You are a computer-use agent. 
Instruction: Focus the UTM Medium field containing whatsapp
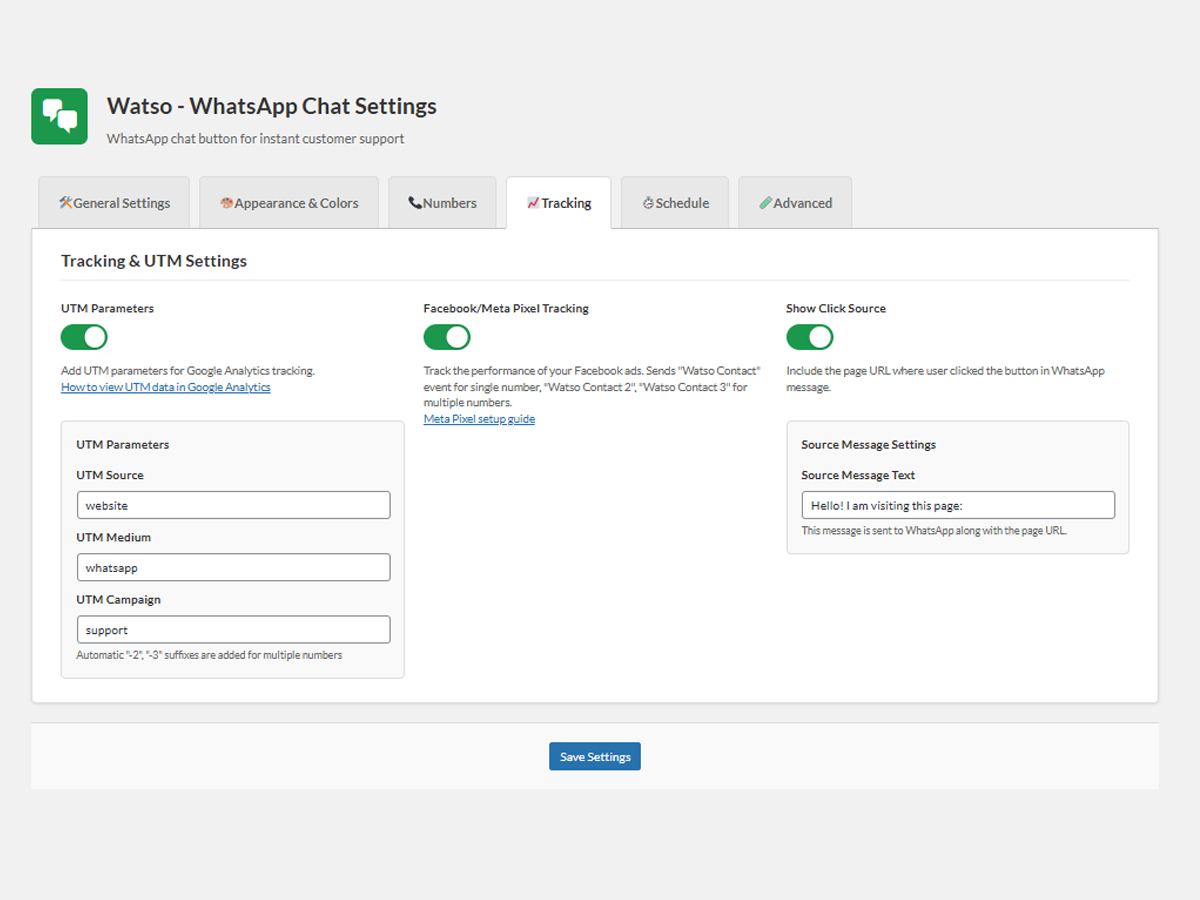[x=233, y=567]
